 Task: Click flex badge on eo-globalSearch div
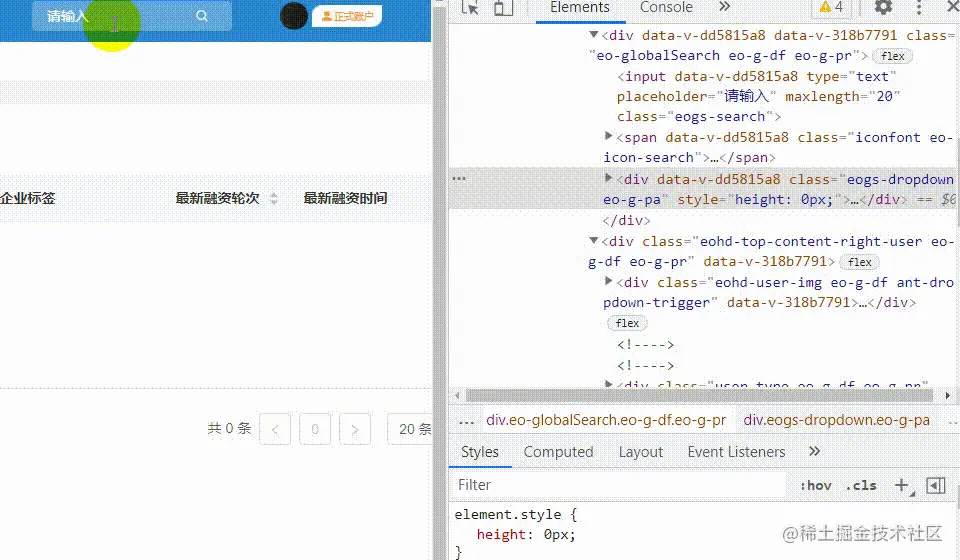[893, 56]
